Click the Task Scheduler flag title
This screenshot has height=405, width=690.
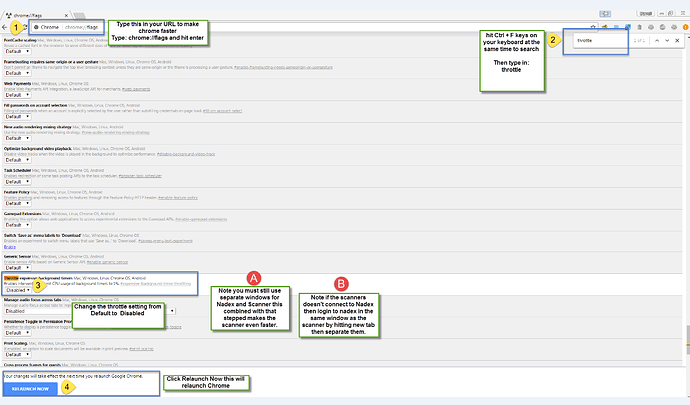tap(18, 170)
